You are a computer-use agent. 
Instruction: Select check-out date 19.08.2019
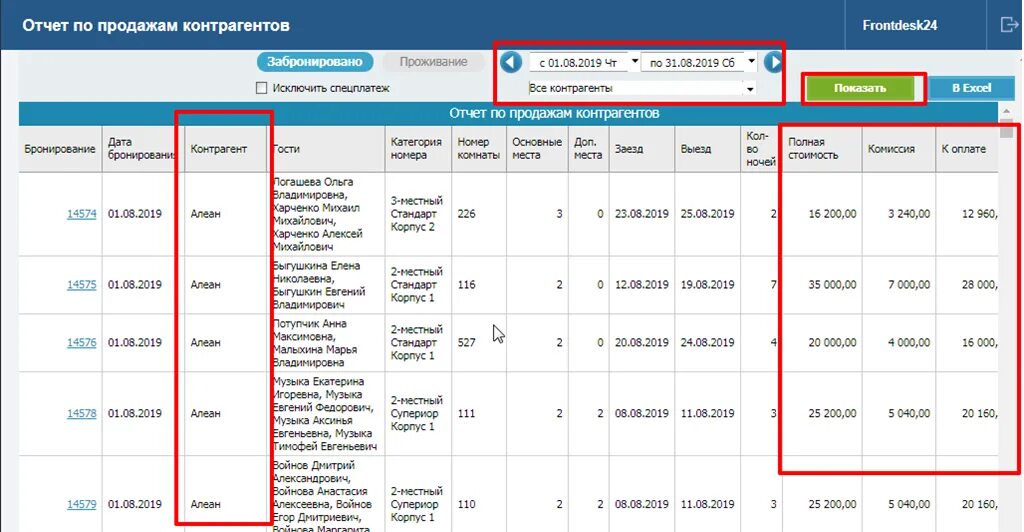[708, 285]
